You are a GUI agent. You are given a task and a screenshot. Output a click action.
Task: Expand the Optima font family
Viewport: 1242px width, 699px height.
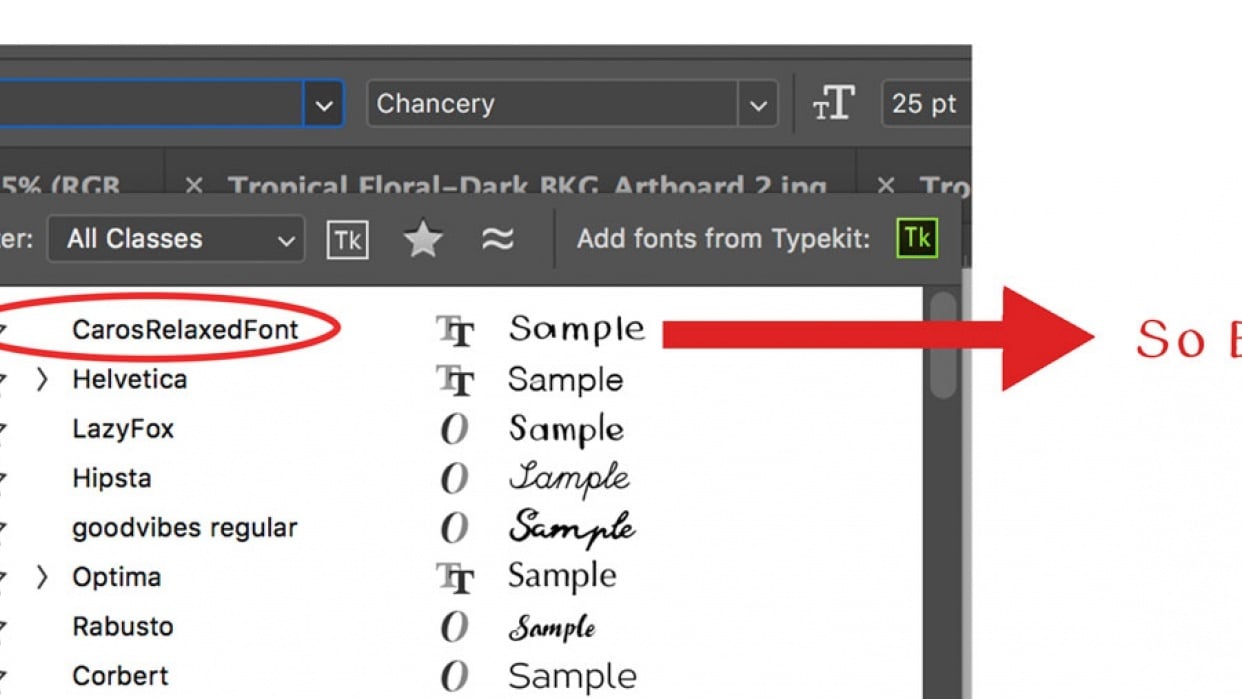(x=41, y=577)
